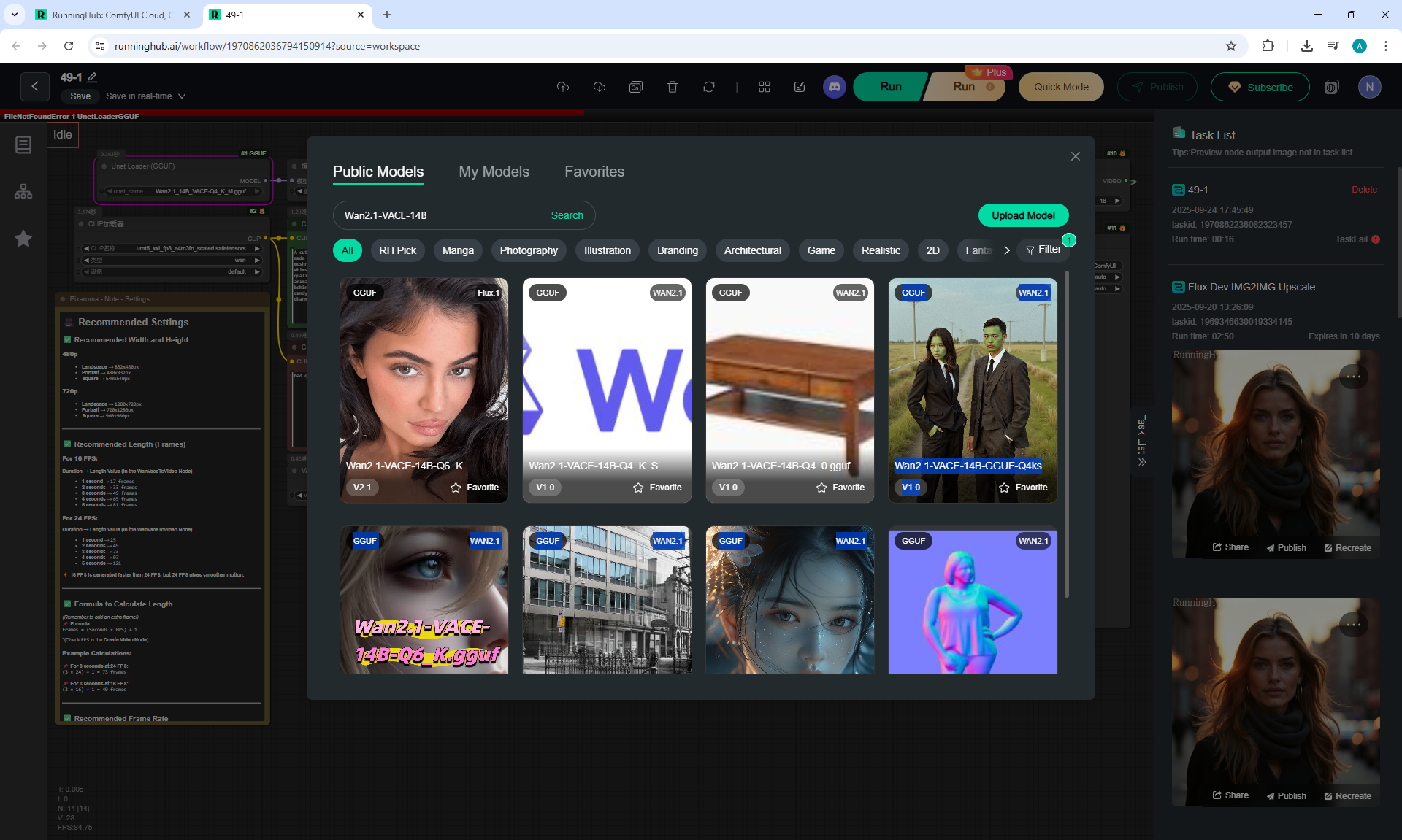Expand the Save in real-time dropdown

(x=182, y=96)
